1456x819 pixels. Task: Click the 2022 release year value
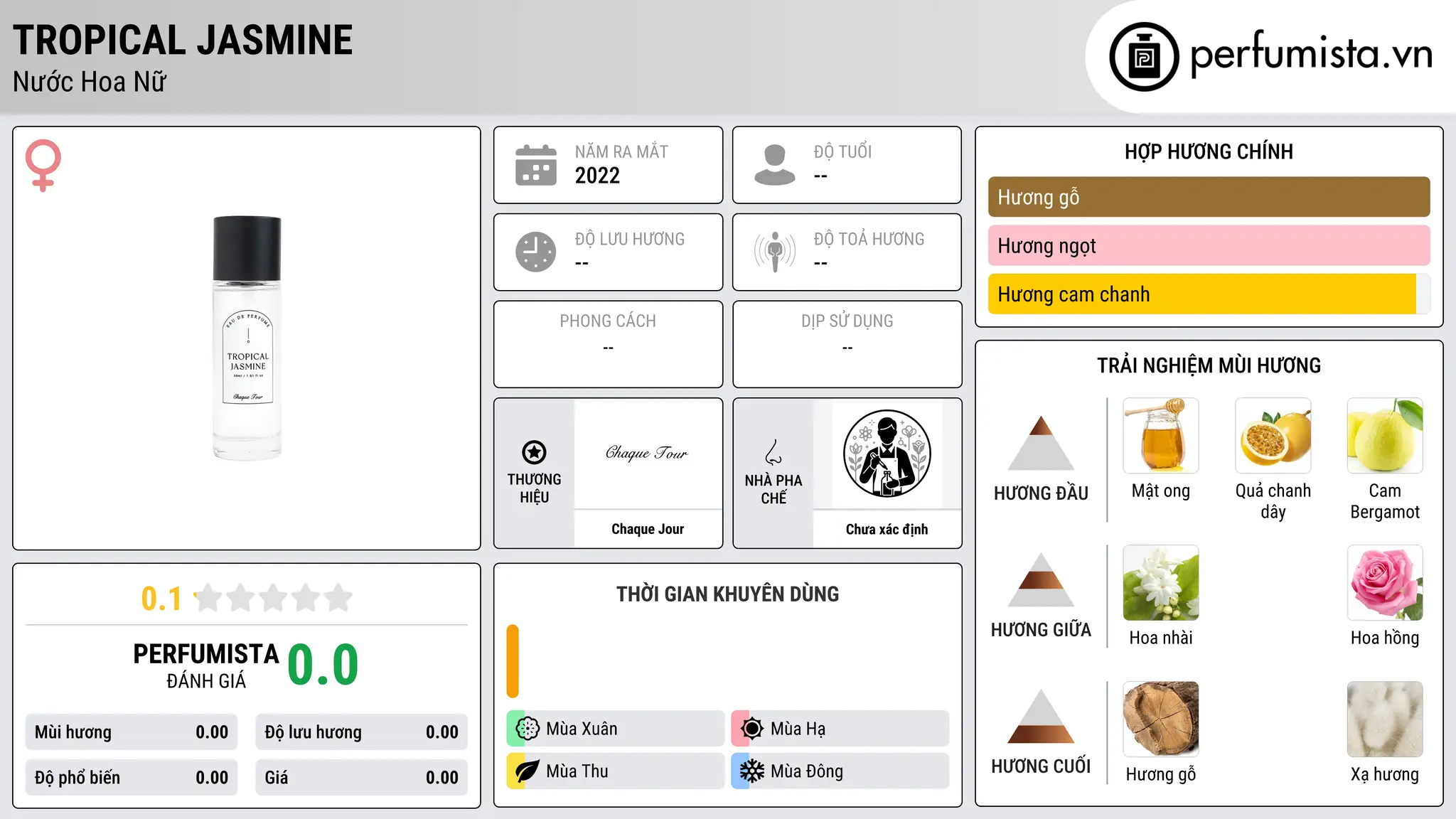point(597,176)
